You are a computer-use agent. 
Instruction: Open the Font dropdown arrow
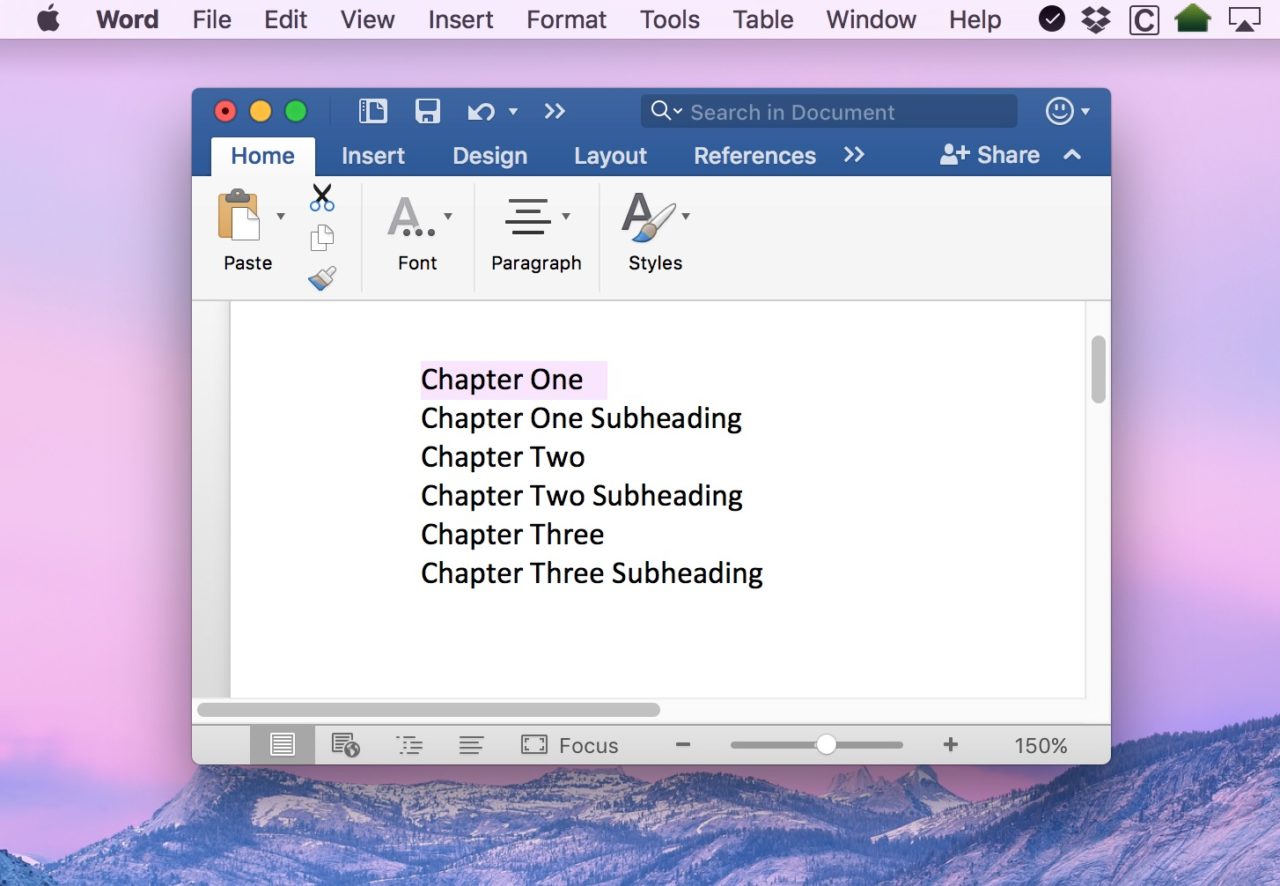point(447,215)
